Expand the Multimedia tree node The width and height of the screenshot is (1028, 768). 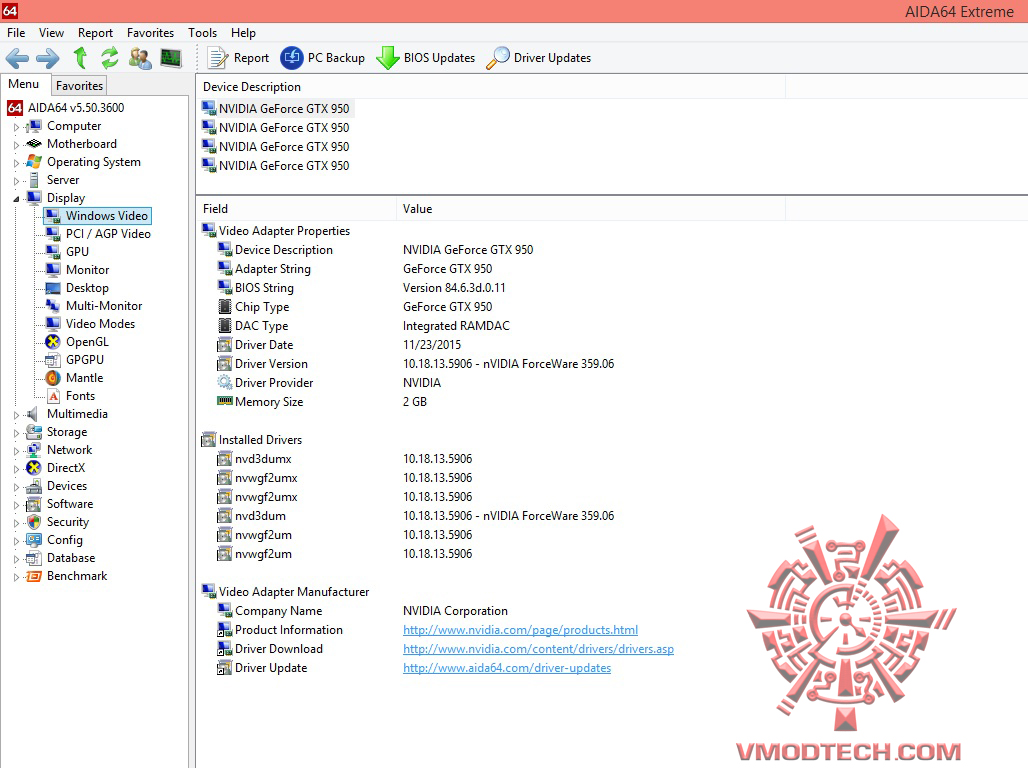coord(16,414)
